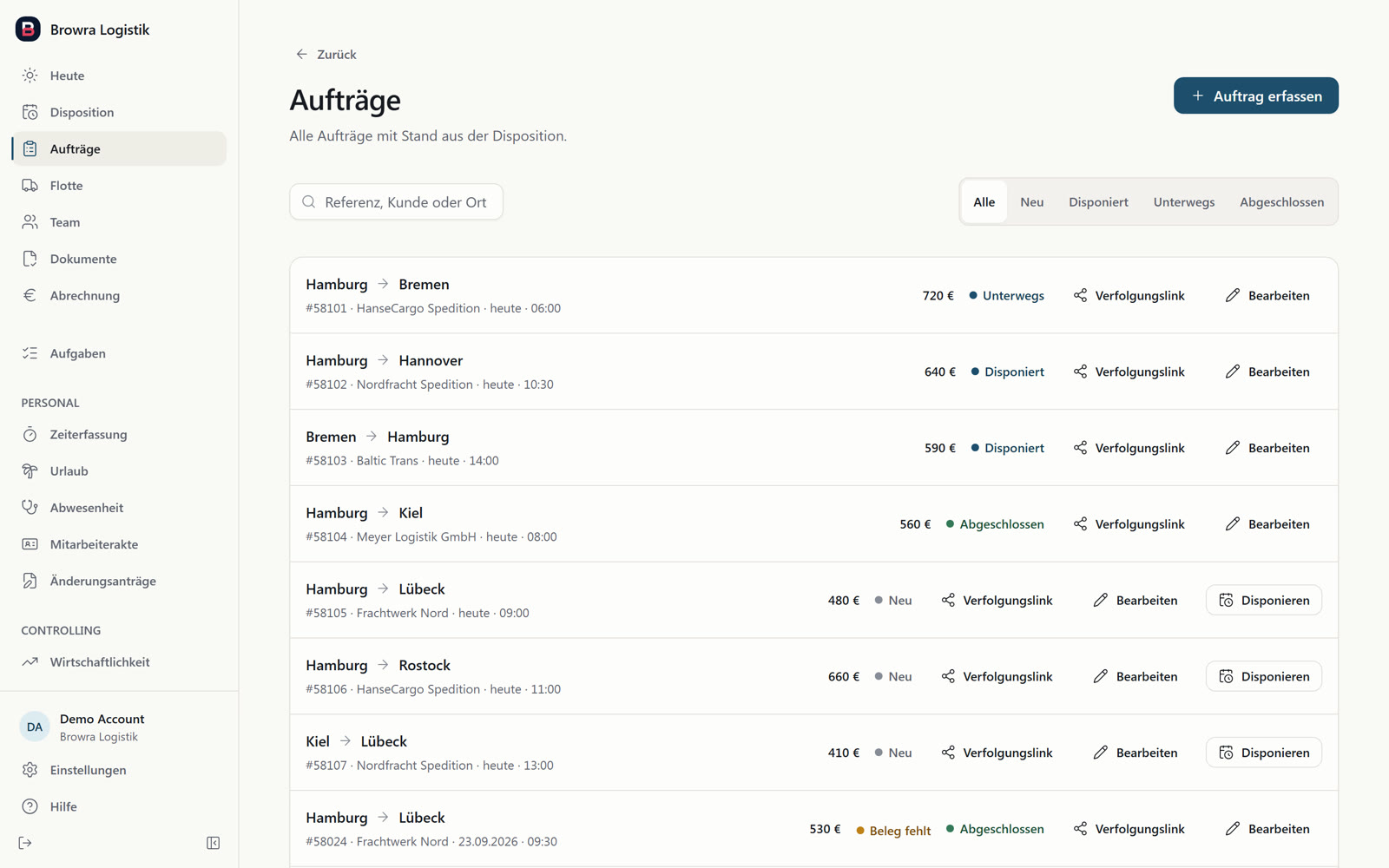1389x868 pixels.
Task: Click the Aufgaben checklist icon
Action: click(30, 353)
